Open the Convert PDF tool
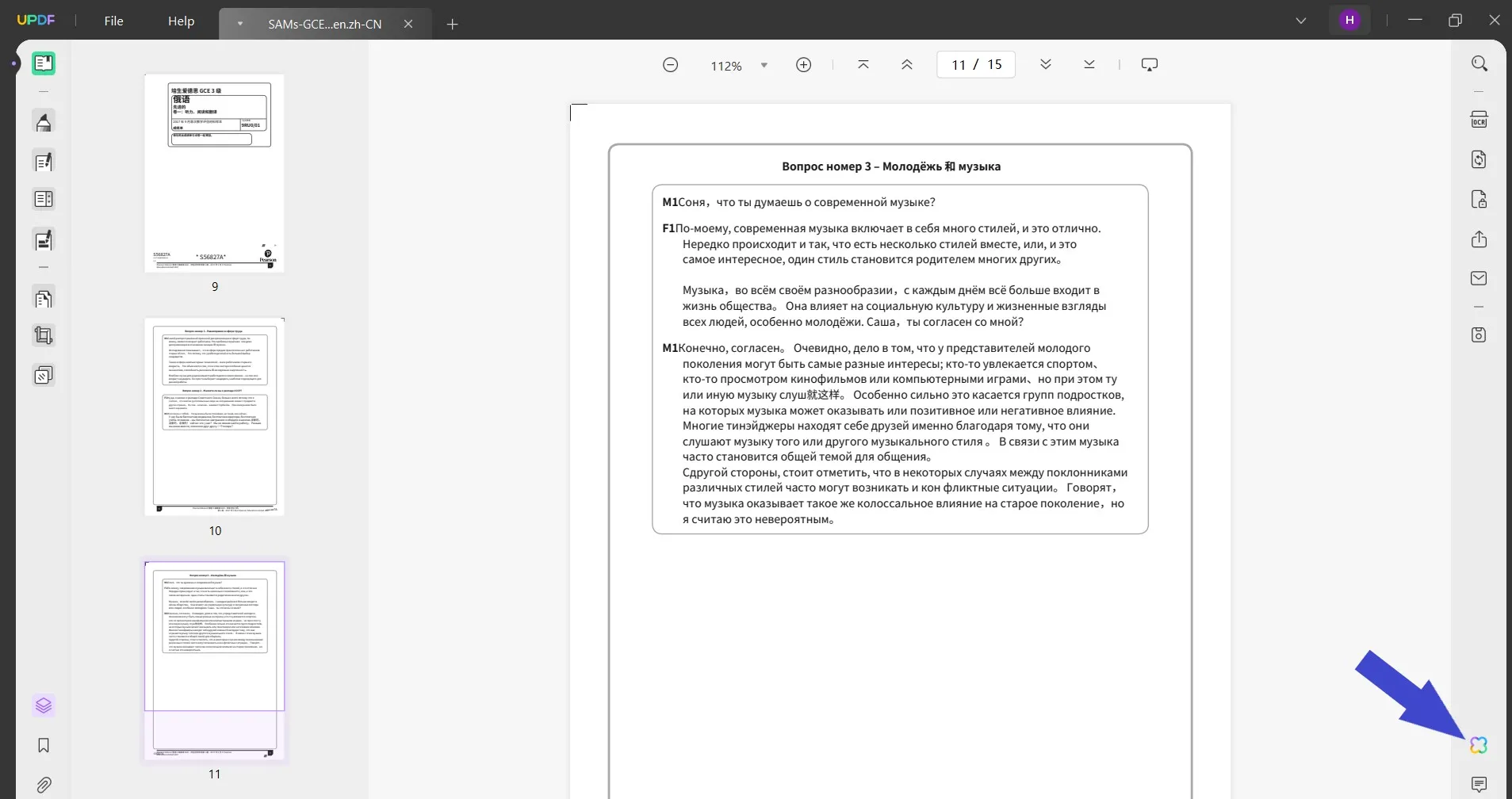This screenshot has width=1512, height=799. point(1479,159)
